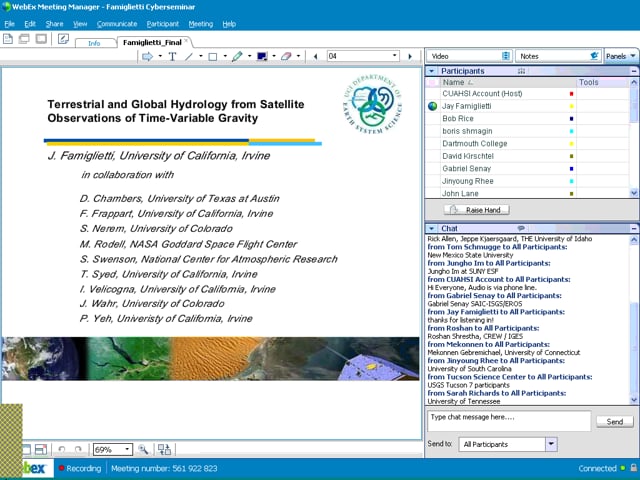This screenshot has width=640, height=480.
Task: Click the full-screen display icon in toolbar
Action: (x=41, y=39)
